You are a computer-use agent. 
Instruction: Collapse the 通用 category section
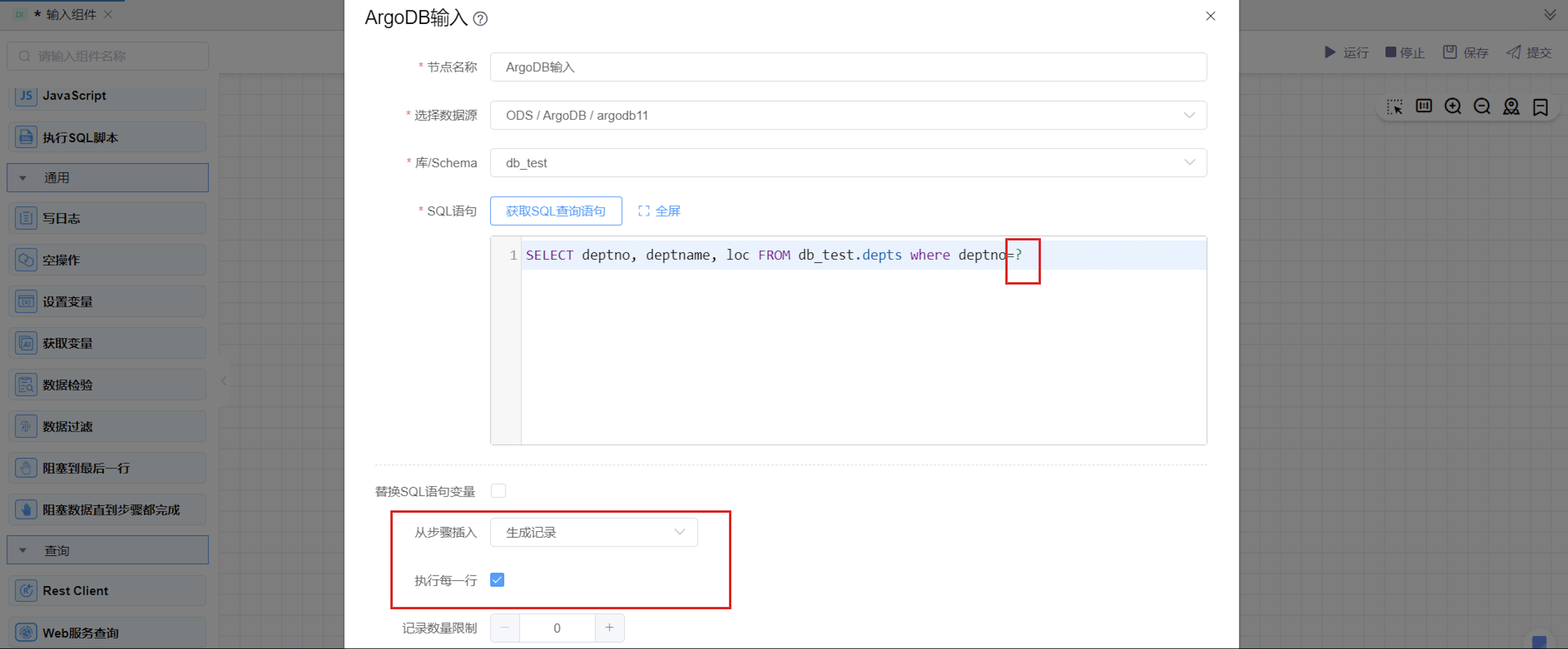point(23,178)
